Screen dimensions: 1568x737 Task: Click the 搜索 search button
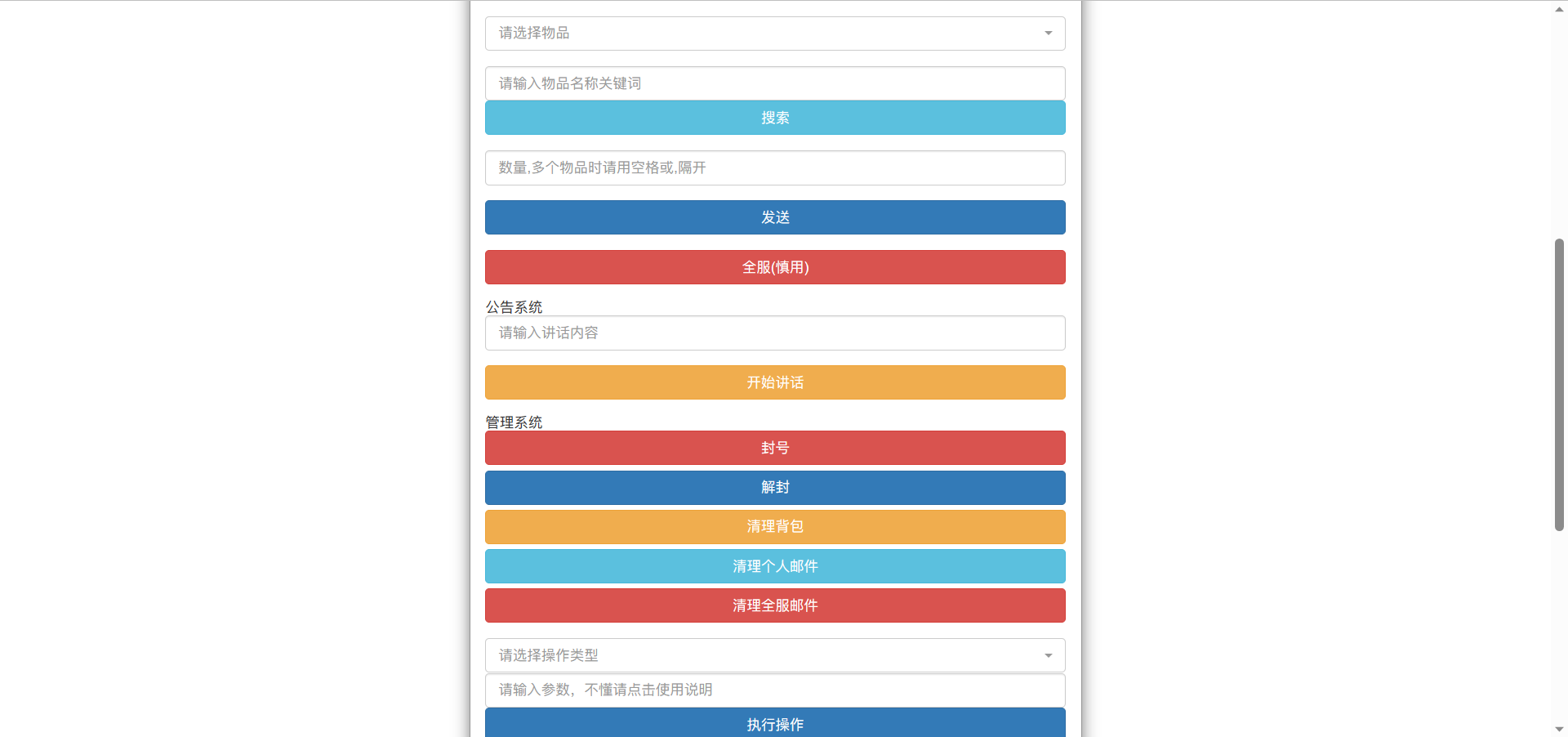tap(775, 118)
